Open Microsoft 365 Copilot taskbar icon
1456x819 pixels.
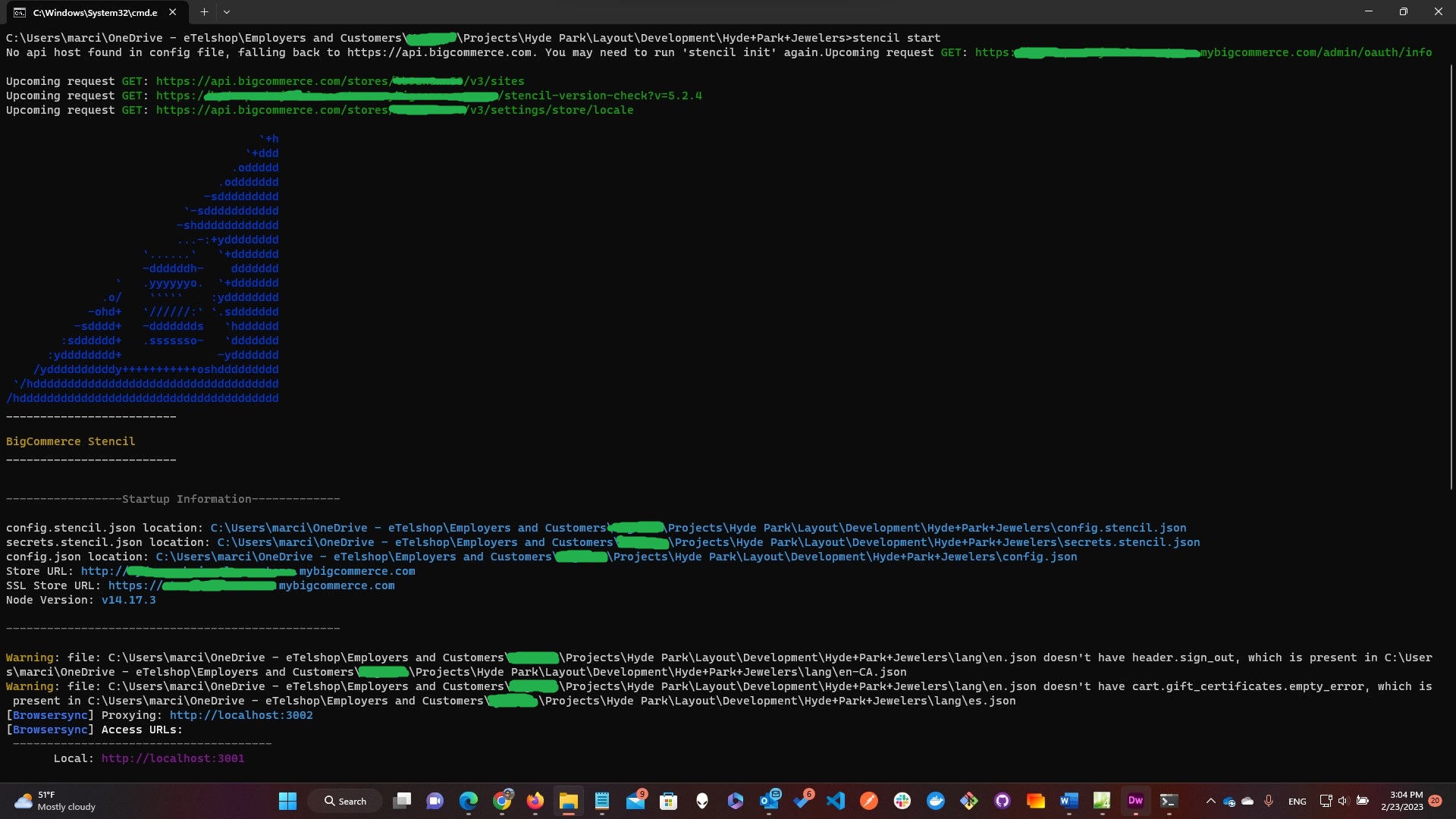(736, 801)
